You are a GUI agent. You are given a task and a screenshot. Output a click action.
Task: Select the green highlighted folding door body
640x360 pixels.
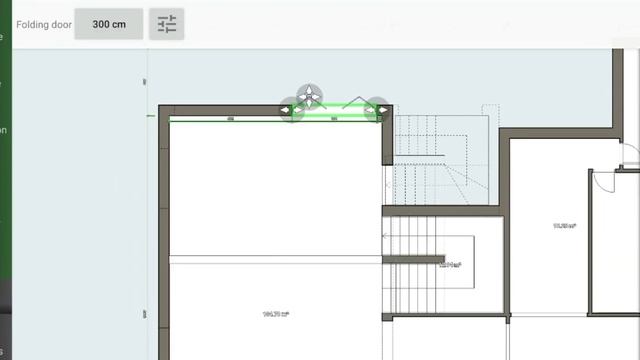[x=334, y=110]
